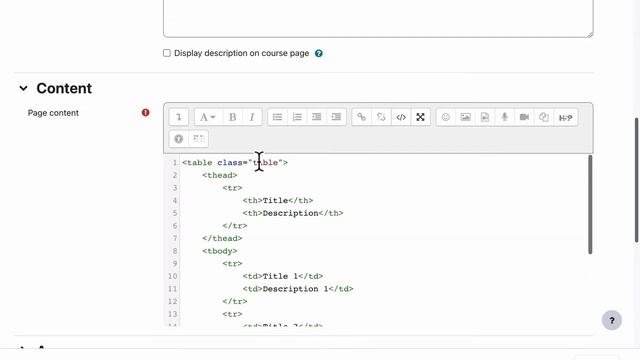The height and width of the screenshot is (360, 640).
Task: Record audio with microphone icon
Action: [504, 117]
